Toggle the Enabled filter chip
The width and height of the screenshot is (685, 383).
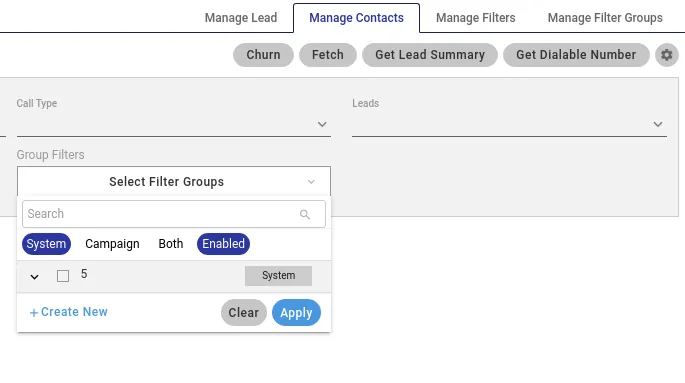click(x=223, y=244)
